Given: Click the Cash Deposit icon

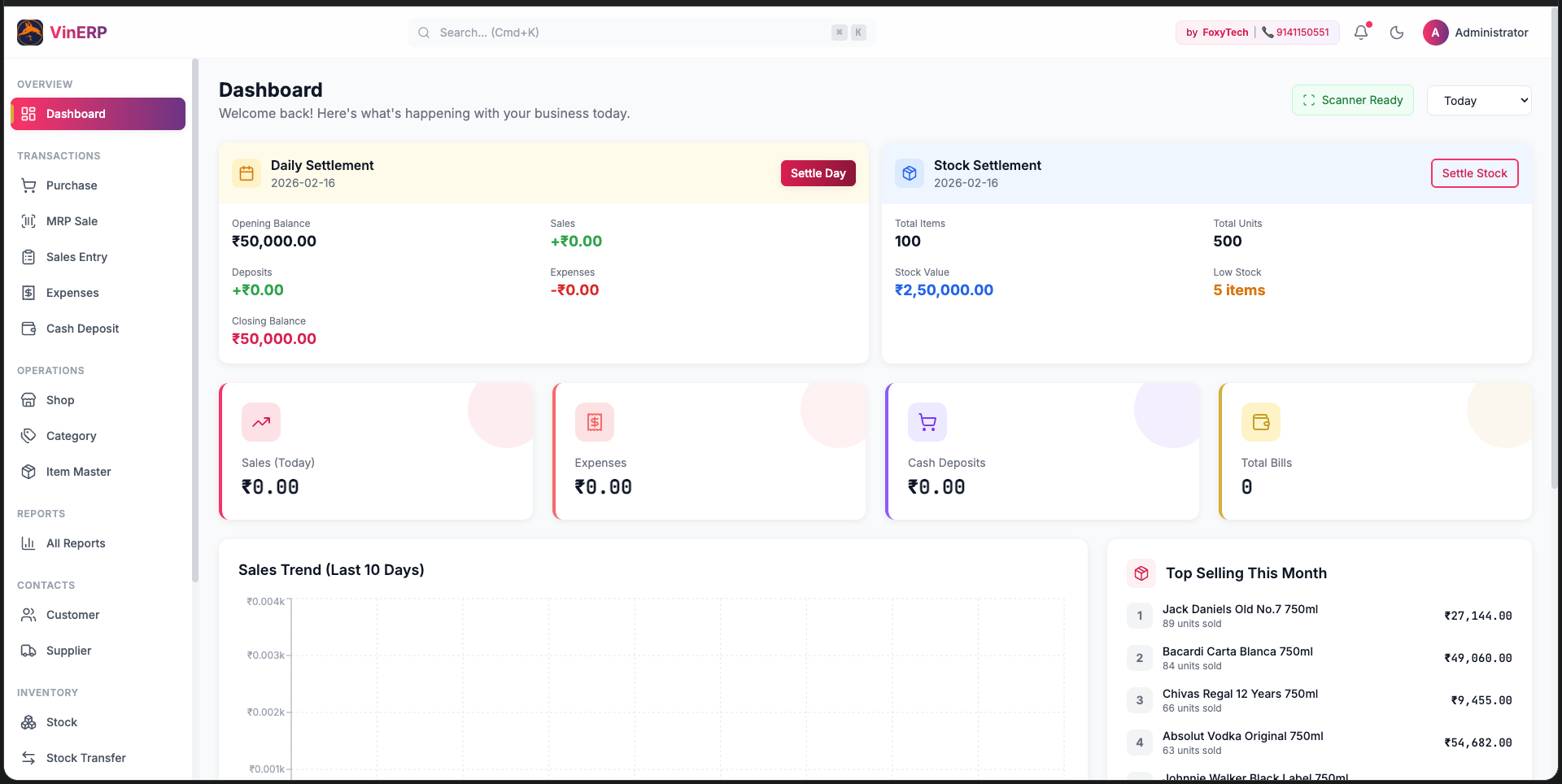Looking at the screenshot, I should [29, 329].
